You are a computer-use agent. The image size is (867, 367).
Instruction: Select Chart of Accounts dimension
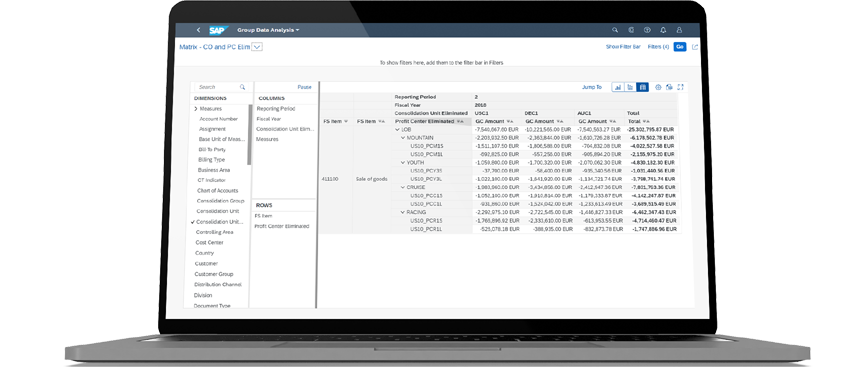tap(217, 191)
